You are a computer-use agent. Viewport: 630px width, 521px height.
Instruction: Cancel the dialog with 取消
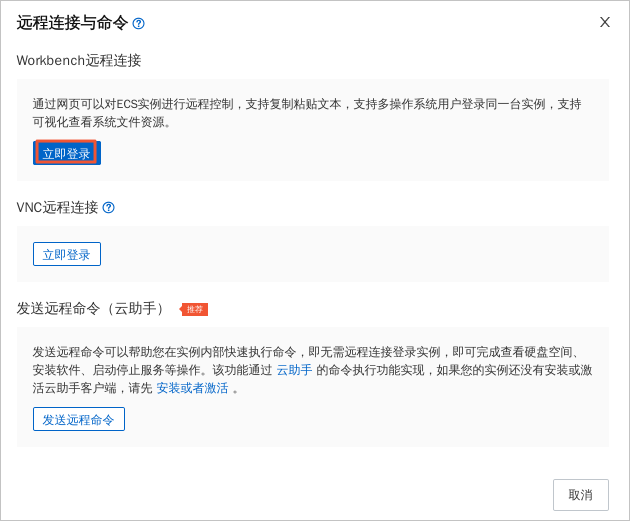580,495
